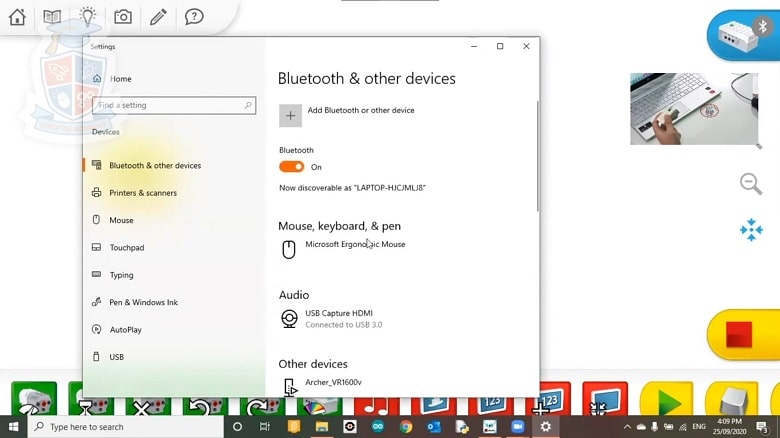The width and height of the screenshot is (780, 438).
Task: Click the Find a setting search field
Action: [174, 105]
